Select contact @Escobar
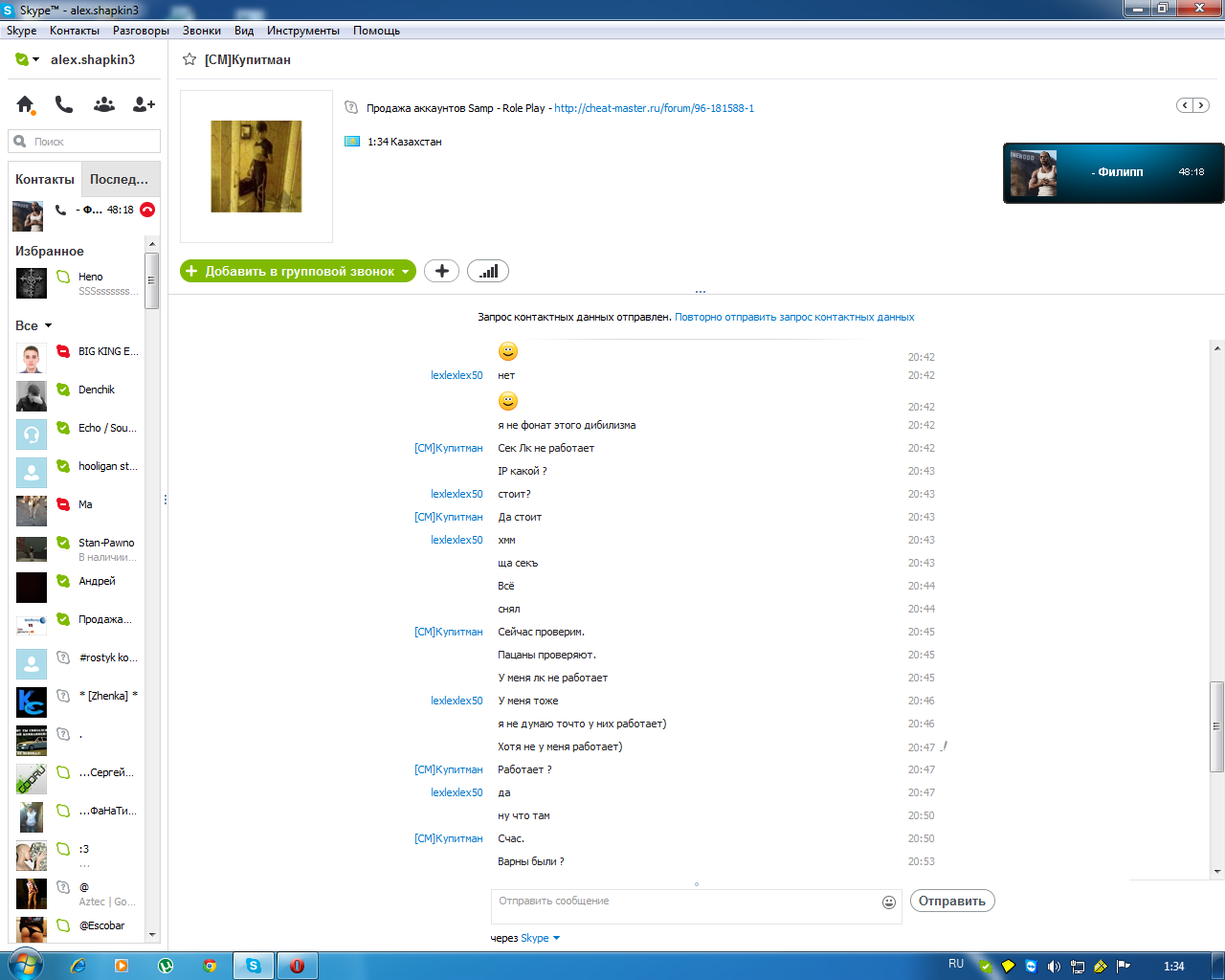 pyautogui.click(x=77, y=928)
